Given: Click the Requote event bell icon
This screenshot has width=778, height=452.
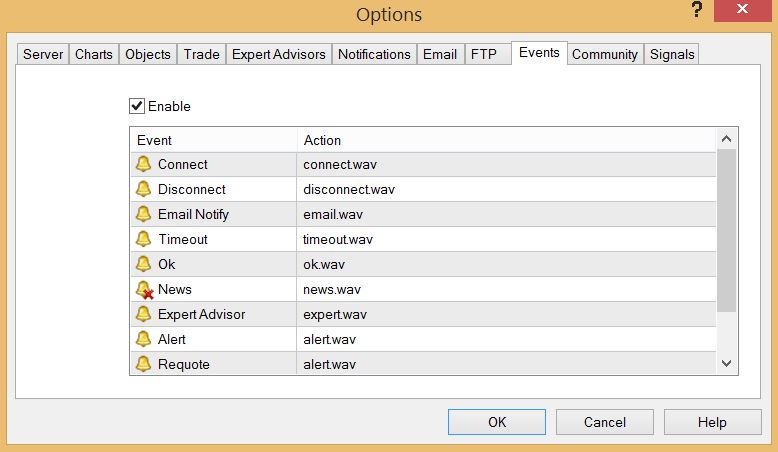Looking at the screenshot, I should click(143, 364).
